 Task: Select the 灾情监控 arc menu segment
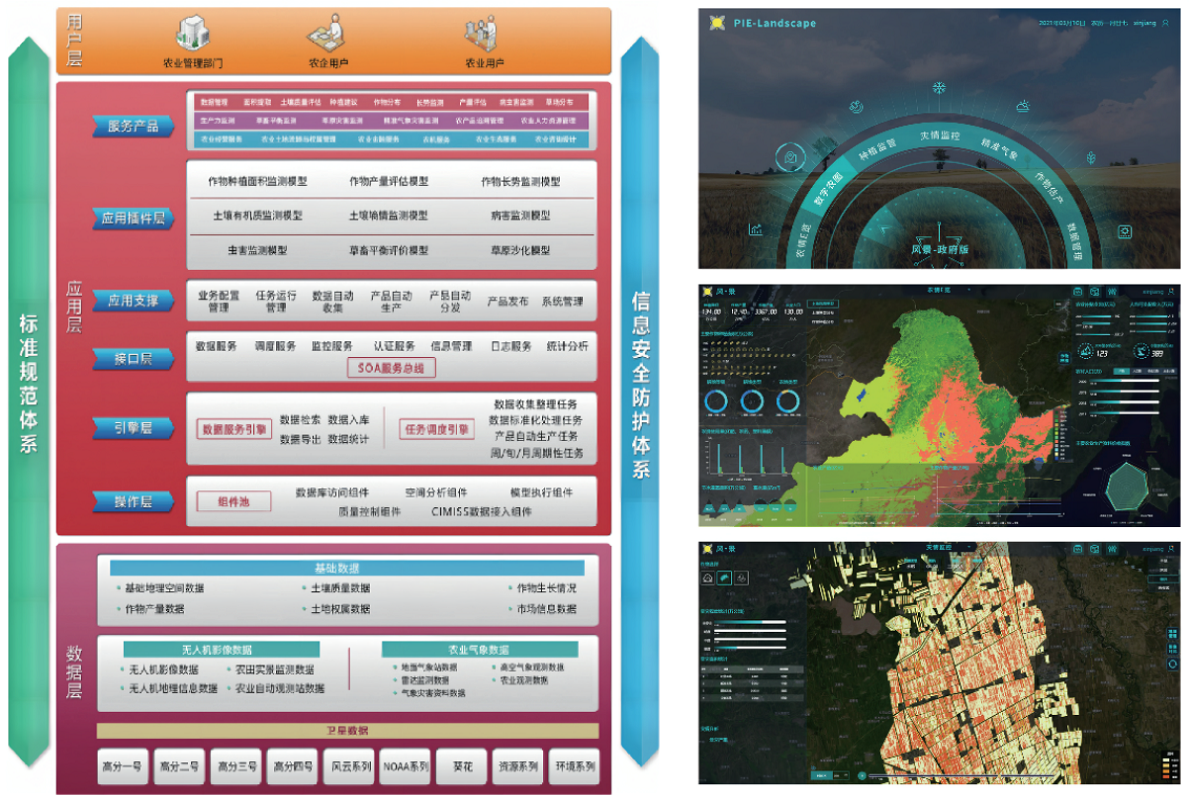tap(939, 135)
